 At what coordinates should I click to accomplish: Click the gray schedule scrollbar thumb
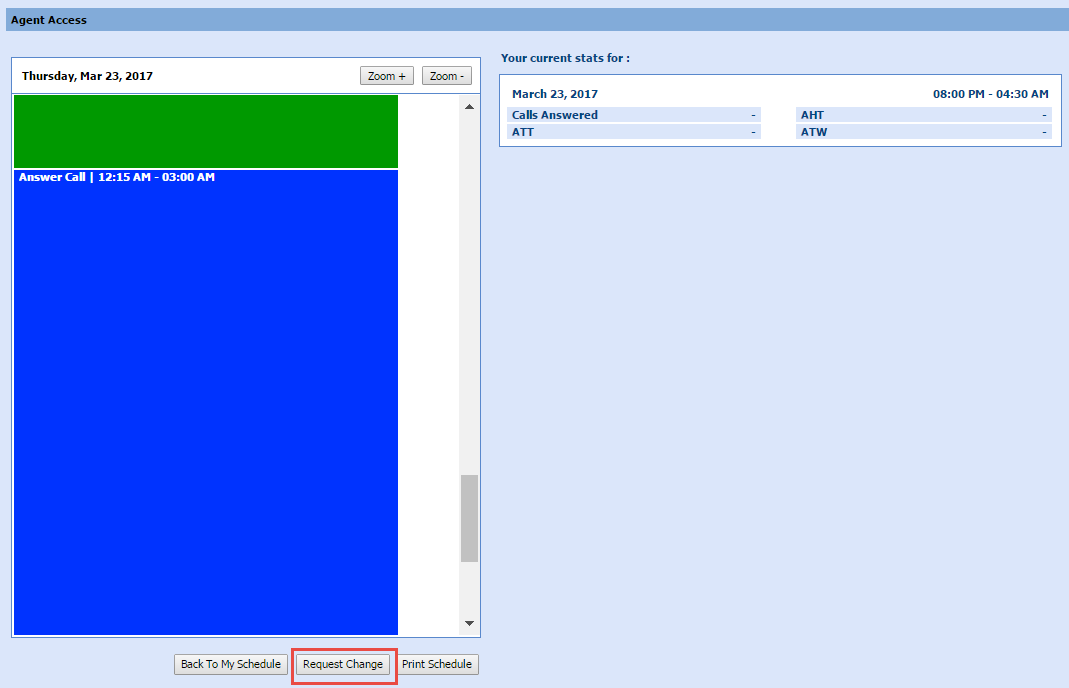coord(469,518)
